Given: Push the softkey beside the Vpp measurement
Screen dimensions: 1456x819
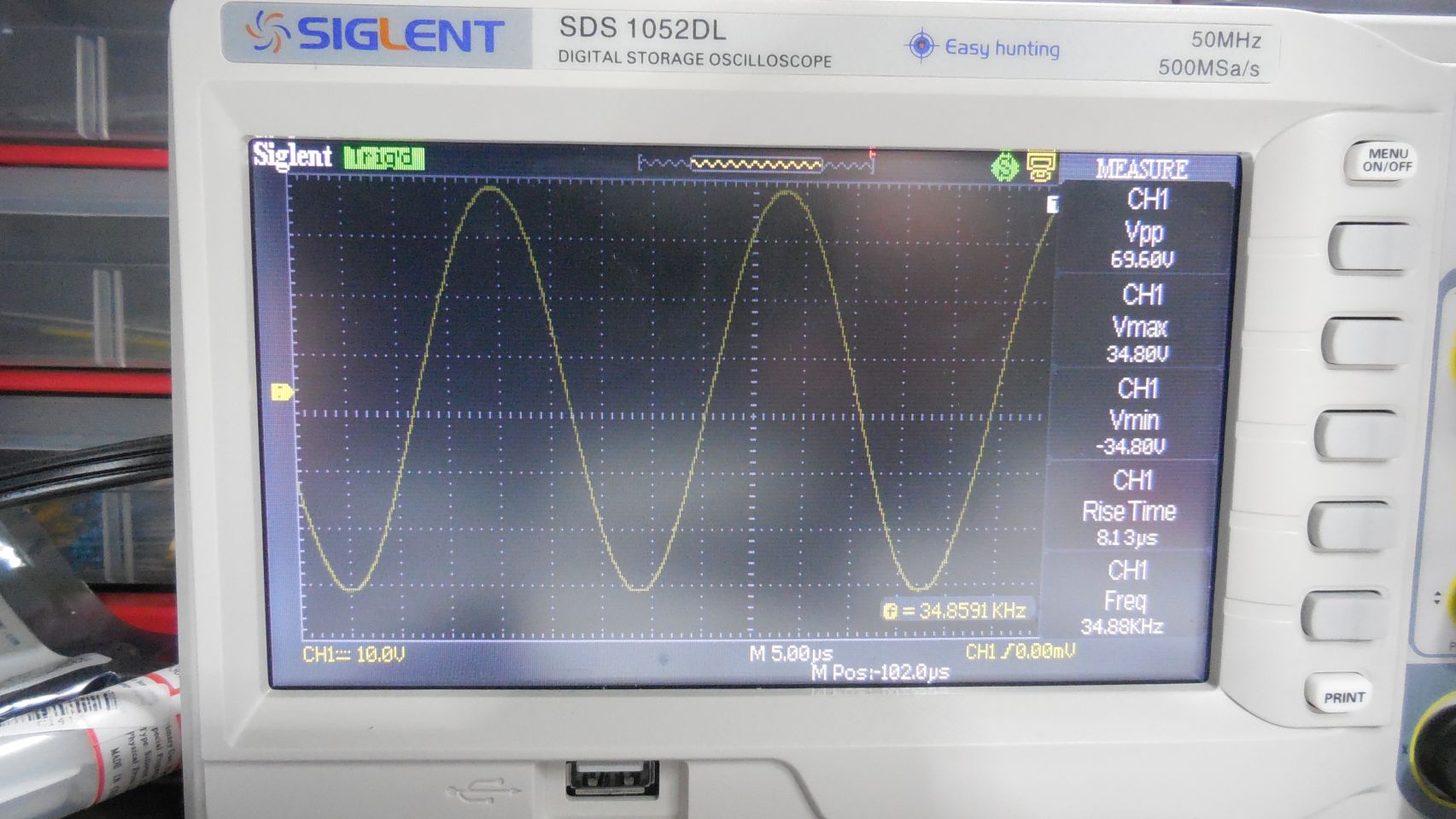Looking at the screenshot, I should 1371,248.
